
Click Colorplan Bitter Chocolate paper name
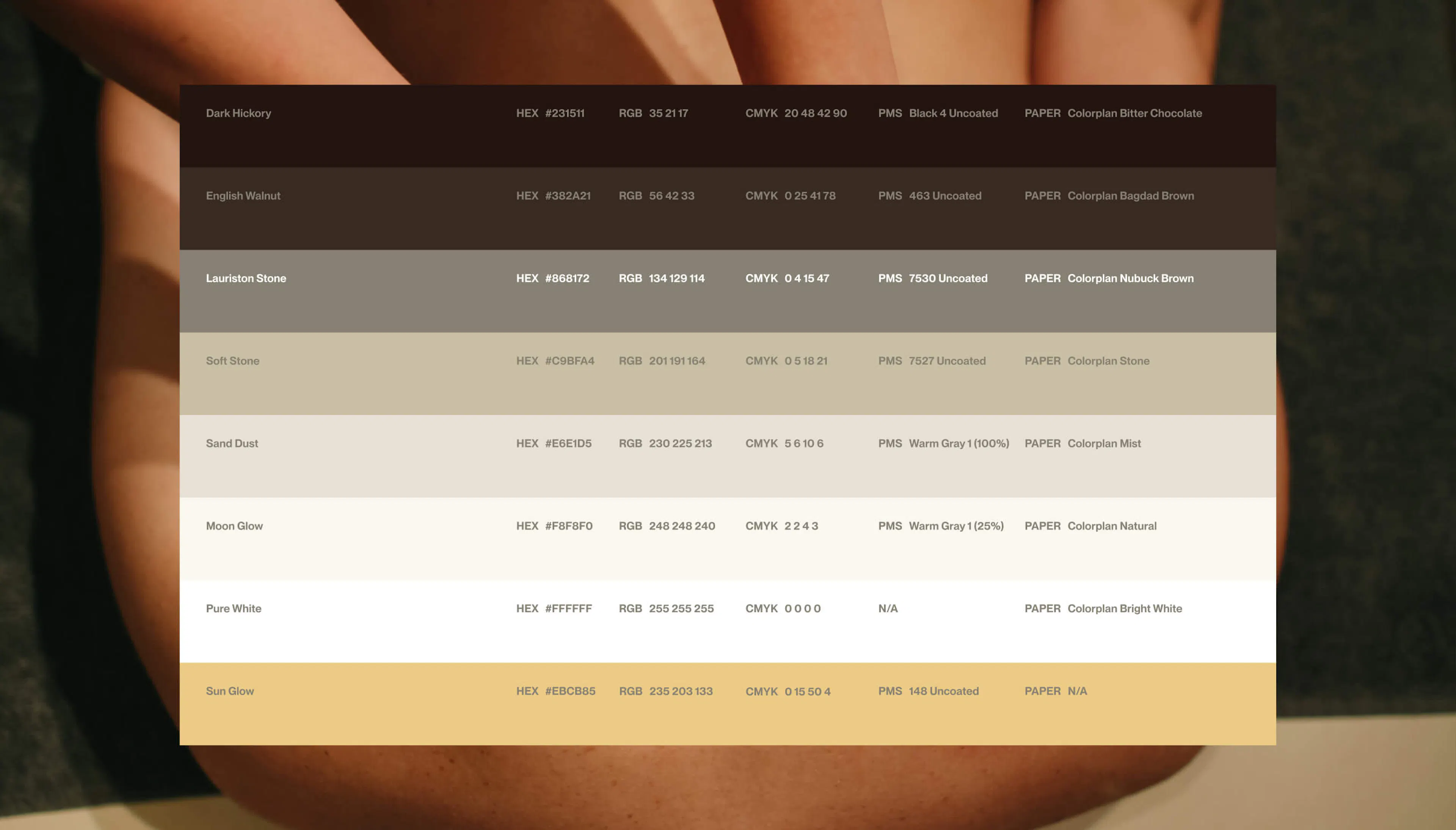pos(1134,113)
